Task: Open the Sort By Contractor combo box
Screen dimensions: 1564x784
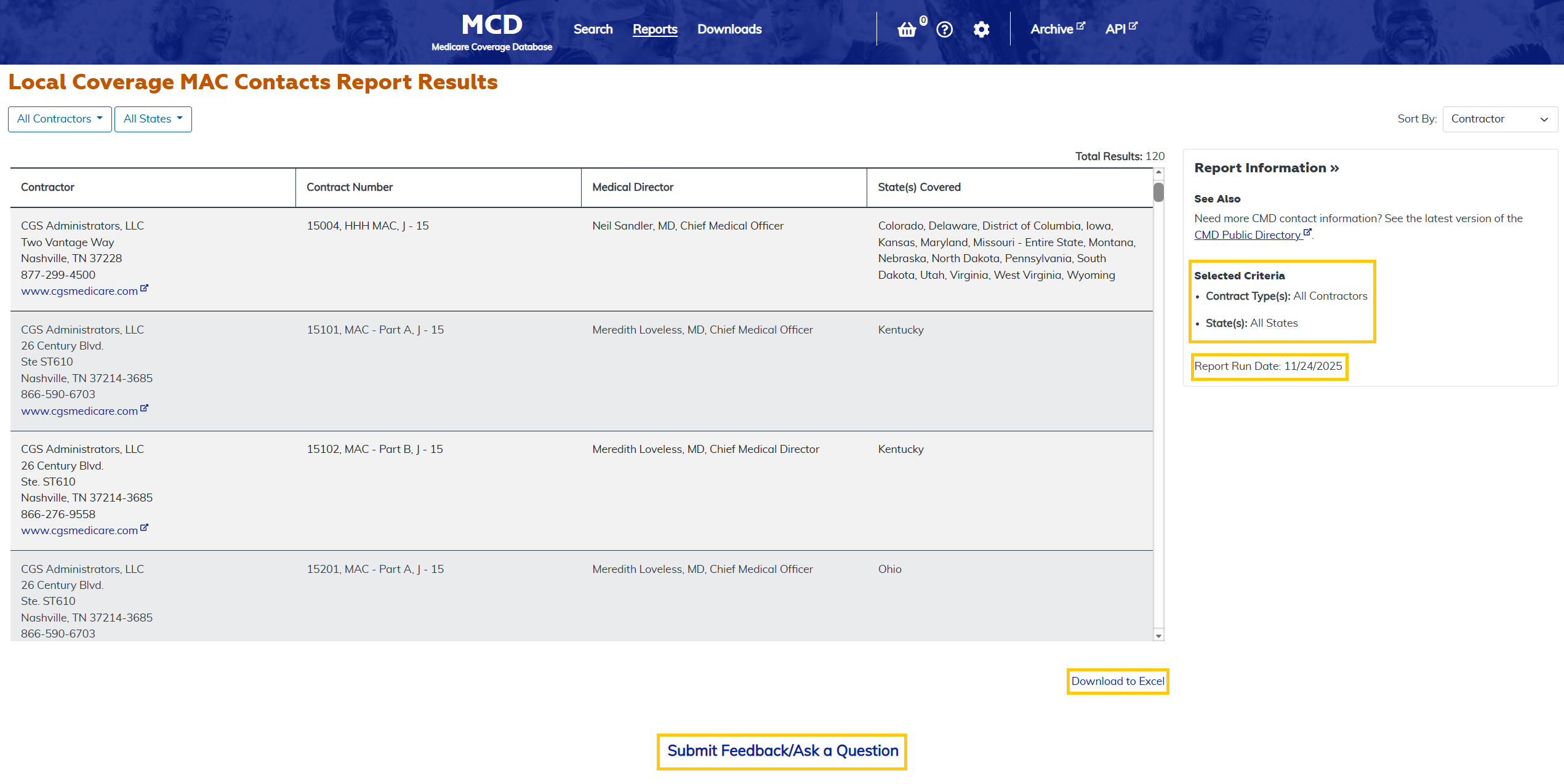Action: (1499, 119)
